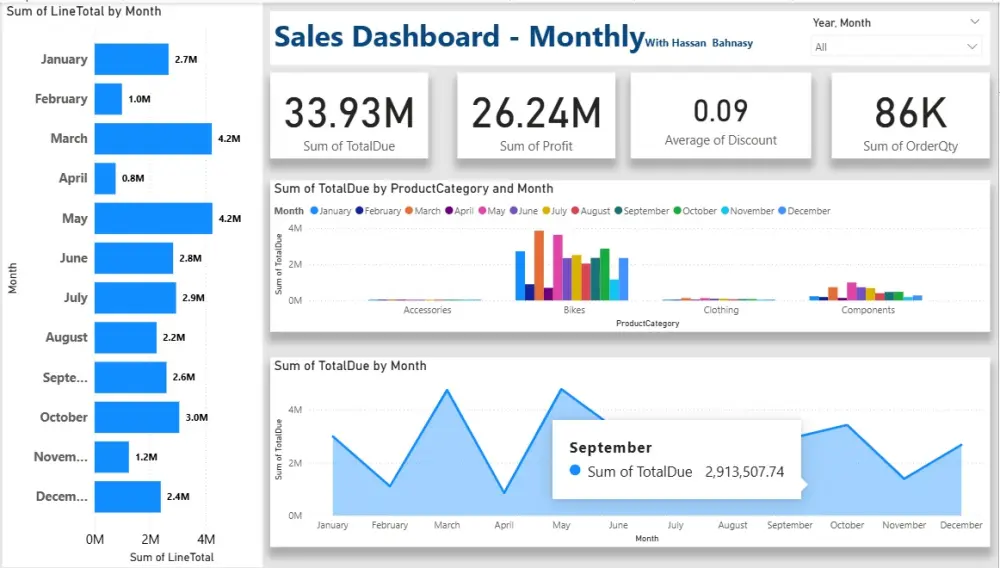This screenshot has height=568, width=1000.
Task: Click the Bikes category axis label
Action: 574,310
